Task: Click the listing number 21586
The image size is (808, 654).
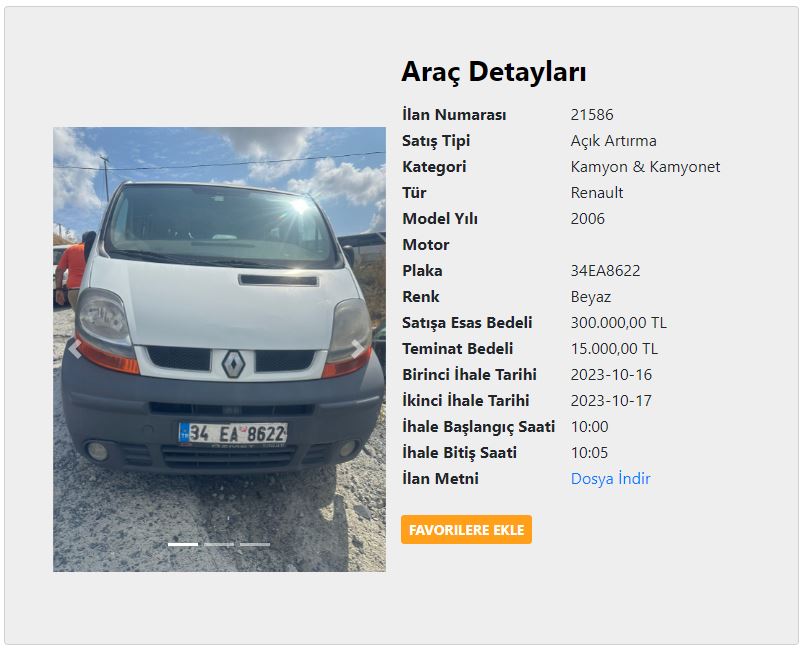Action: (x=592, y=114)
